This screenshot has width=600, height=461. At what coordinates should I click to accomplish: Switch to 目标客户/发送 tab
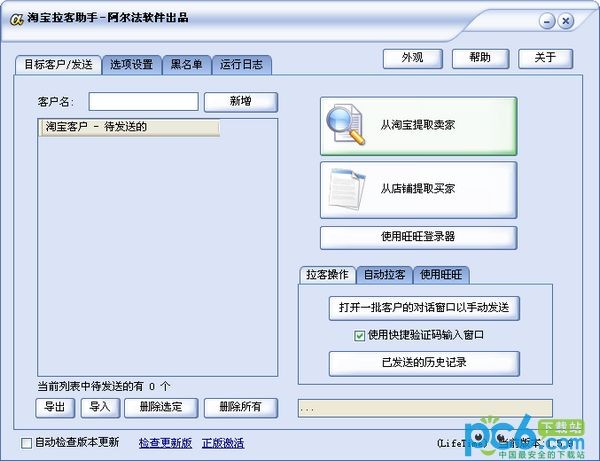58,64
